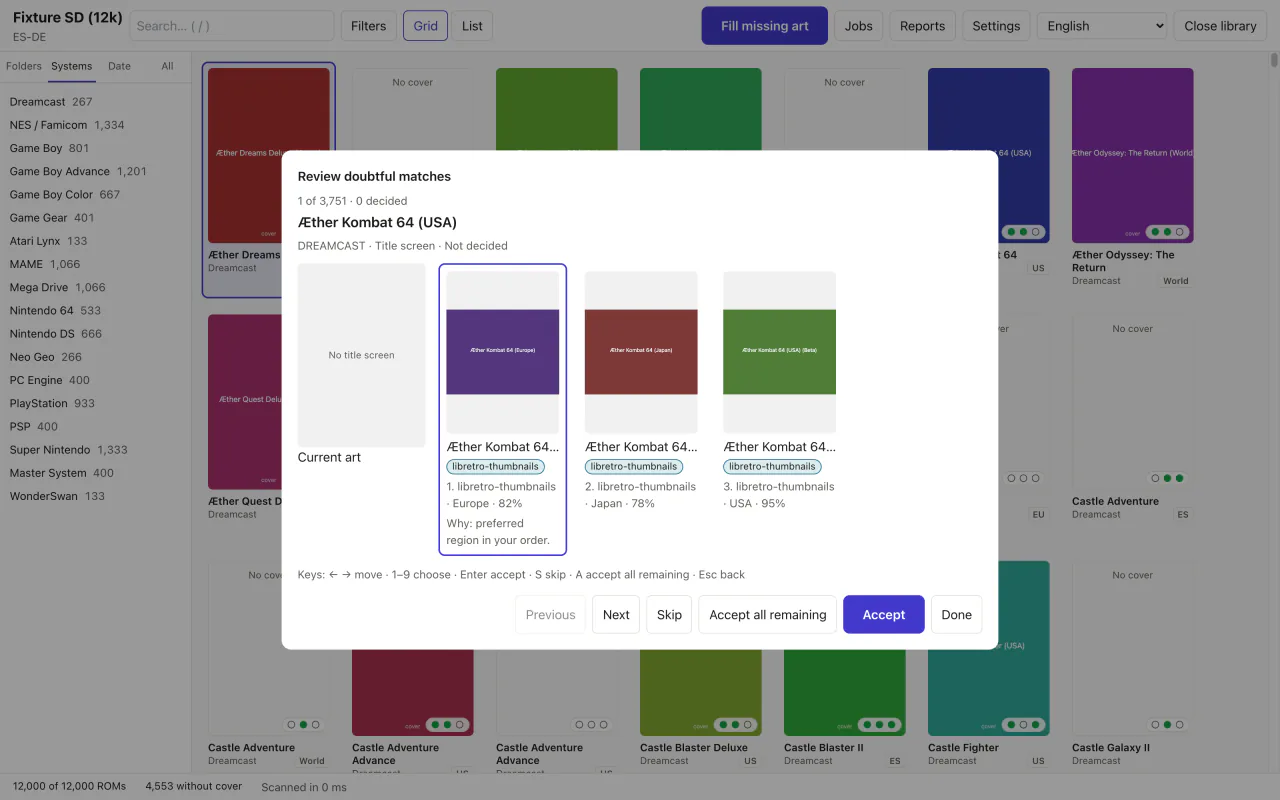
Task: Select PC Engine system
Action: (x=95, y=380)
